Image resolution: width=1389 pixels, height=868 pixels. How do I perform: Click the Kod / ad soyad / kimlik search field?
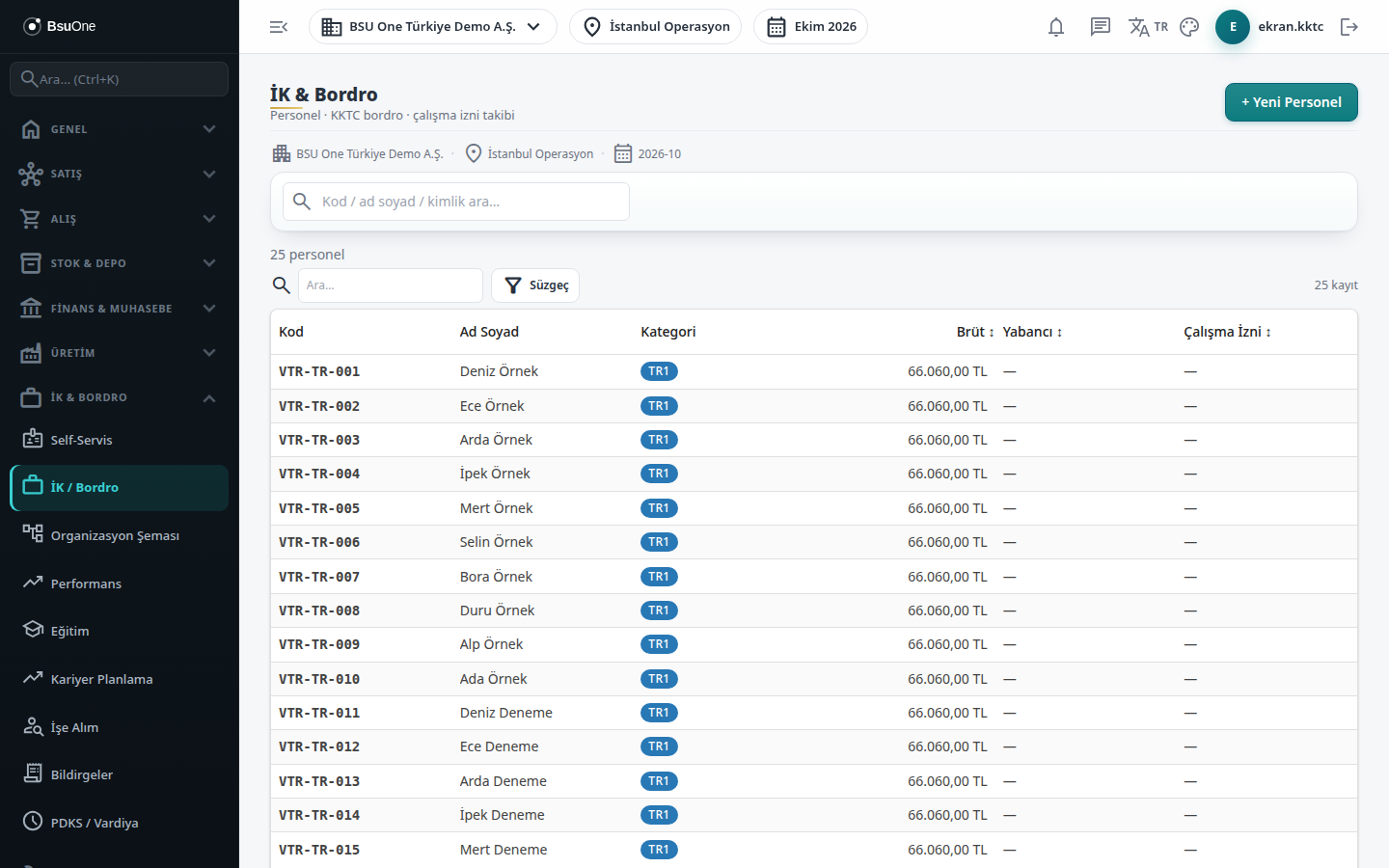click(456, 202)
